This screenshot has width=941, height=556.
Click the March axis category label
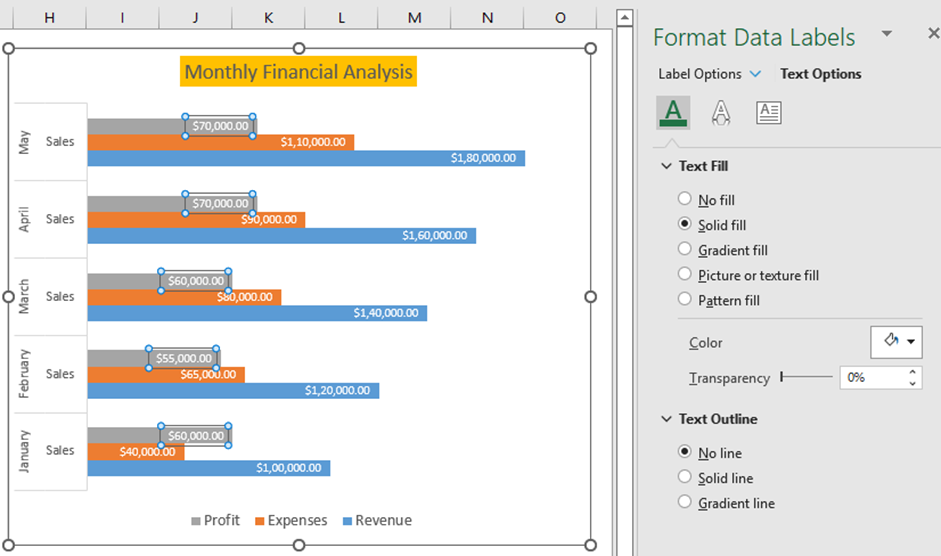pyautogui.click(x=24, y=296)
